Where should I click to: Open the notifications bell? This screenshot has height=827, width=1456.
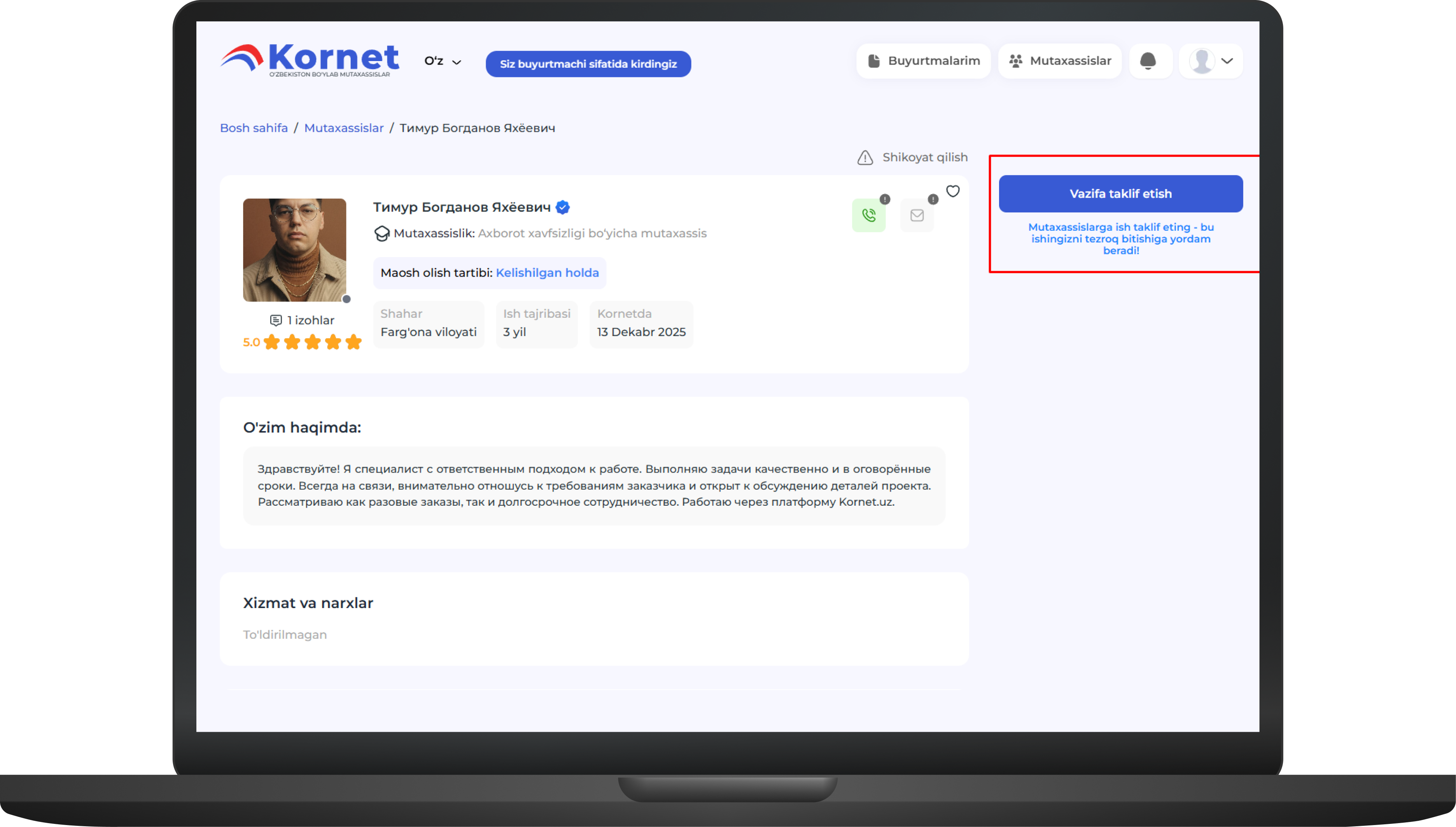pyautogui.click(x=1148, y=61)
